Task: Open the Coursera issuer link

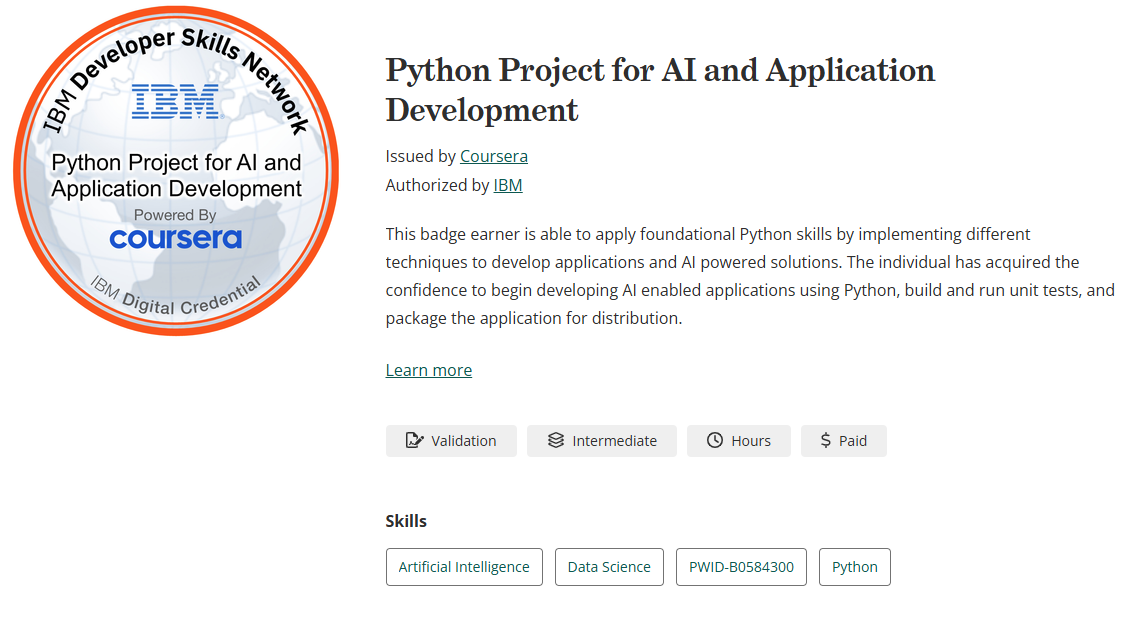Action: click(494, 156)
